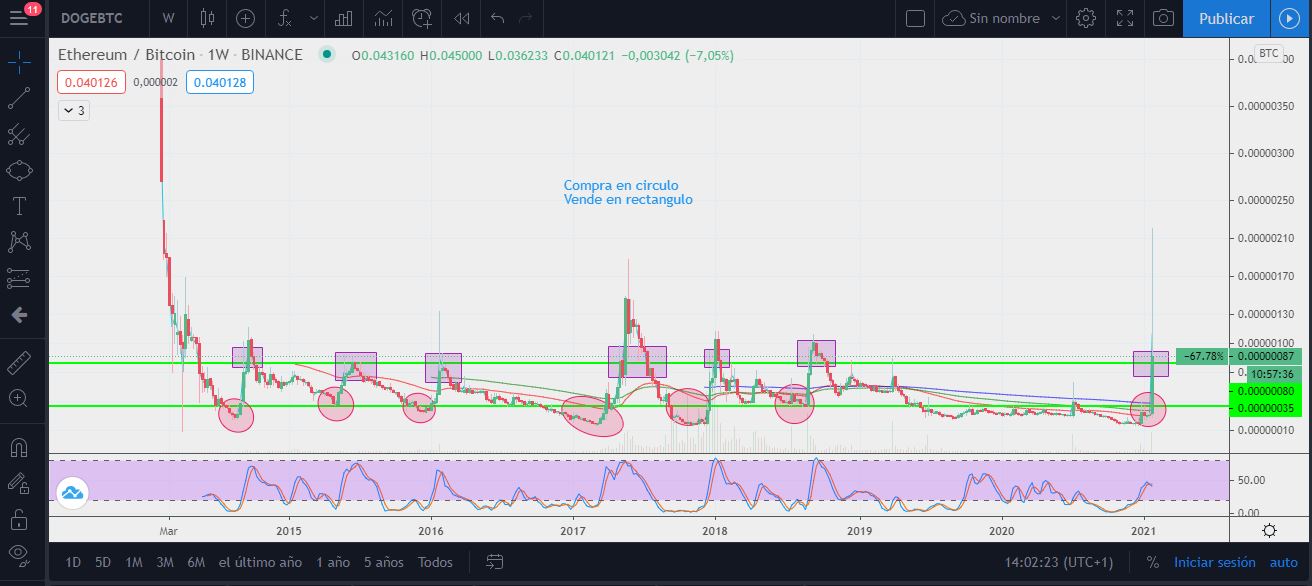Select the 3M time range

[x=165, y=562]
